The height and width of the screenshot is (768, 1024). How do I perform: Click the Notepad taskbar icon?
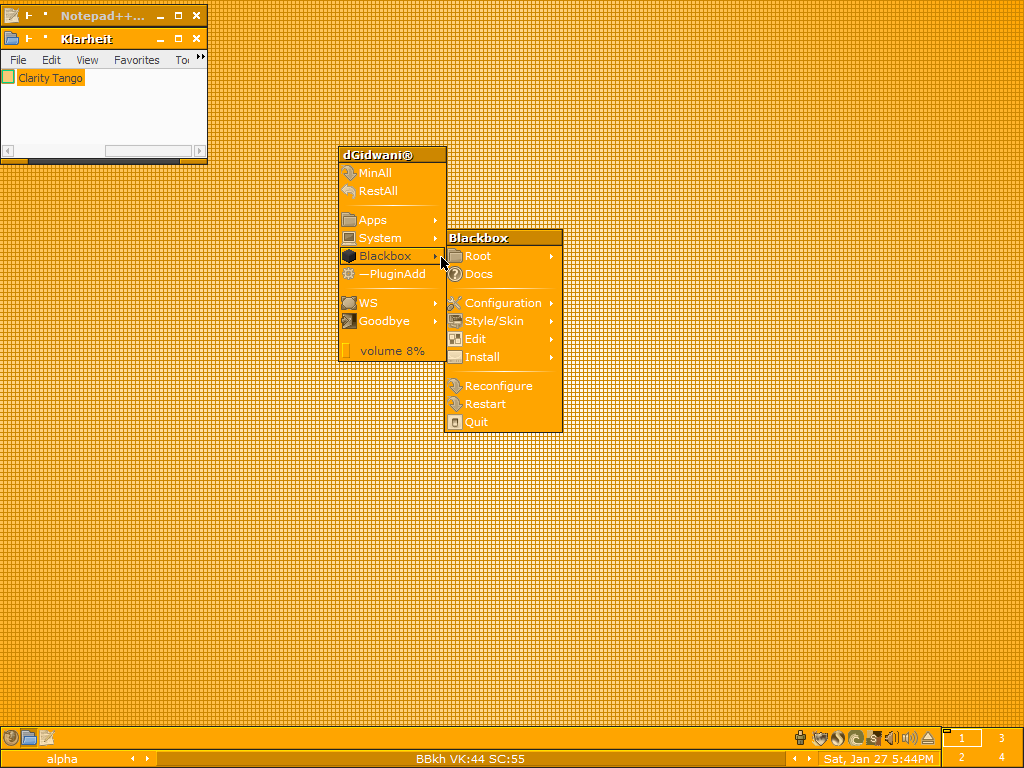pyautogui.click(x=46, y=738)
